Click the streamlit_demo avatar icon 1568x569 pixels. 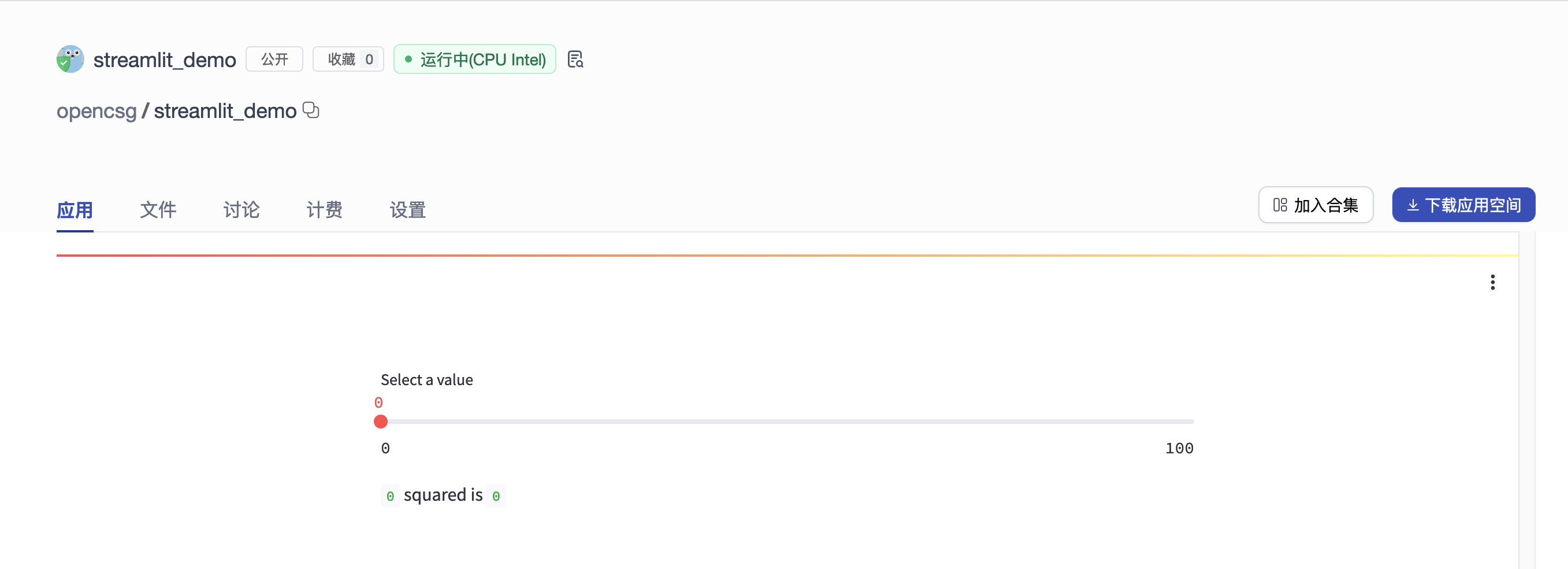click(x=70, y=59)
